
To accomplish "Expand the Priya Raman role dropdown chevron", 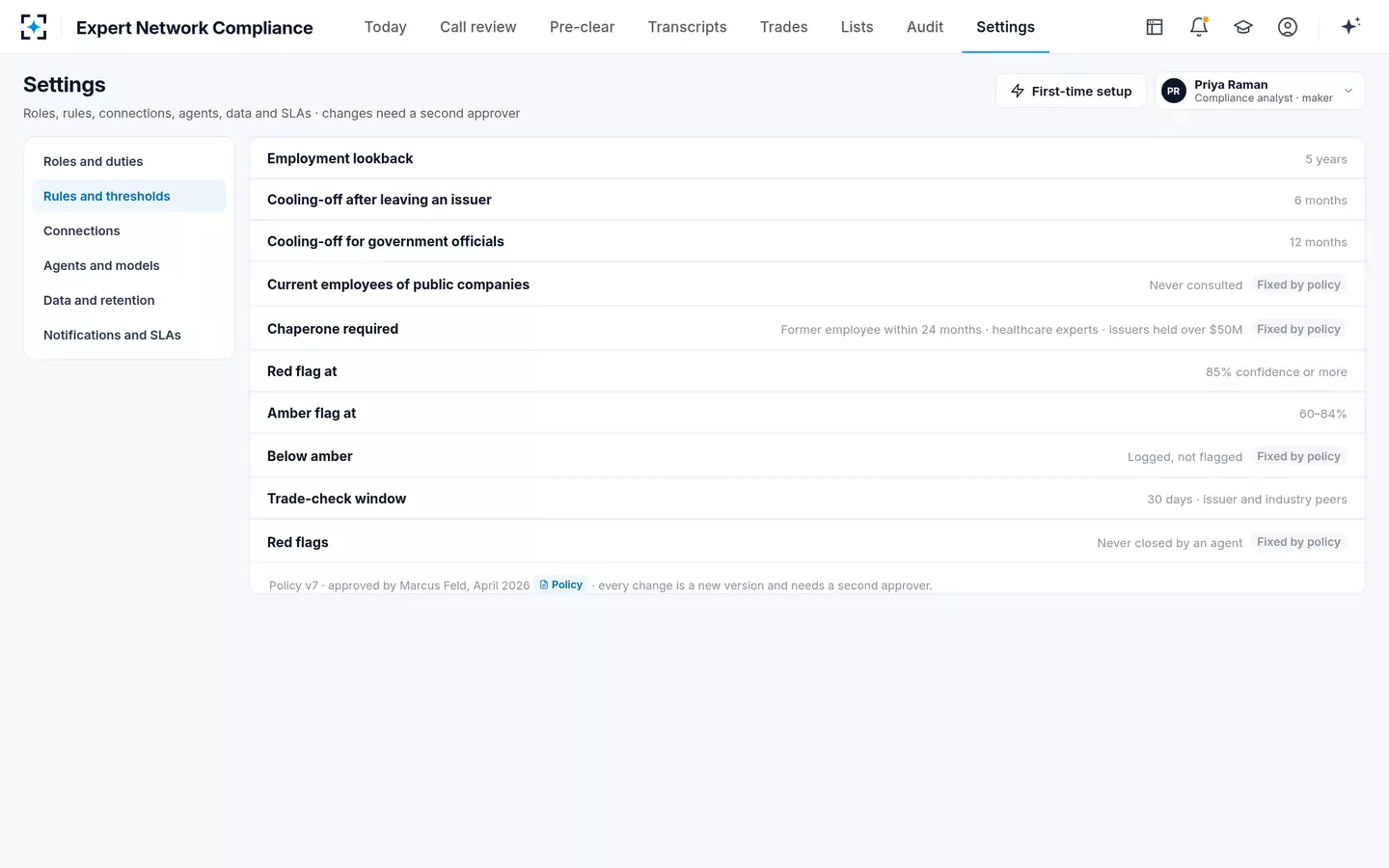I will tap(1348, 91).
